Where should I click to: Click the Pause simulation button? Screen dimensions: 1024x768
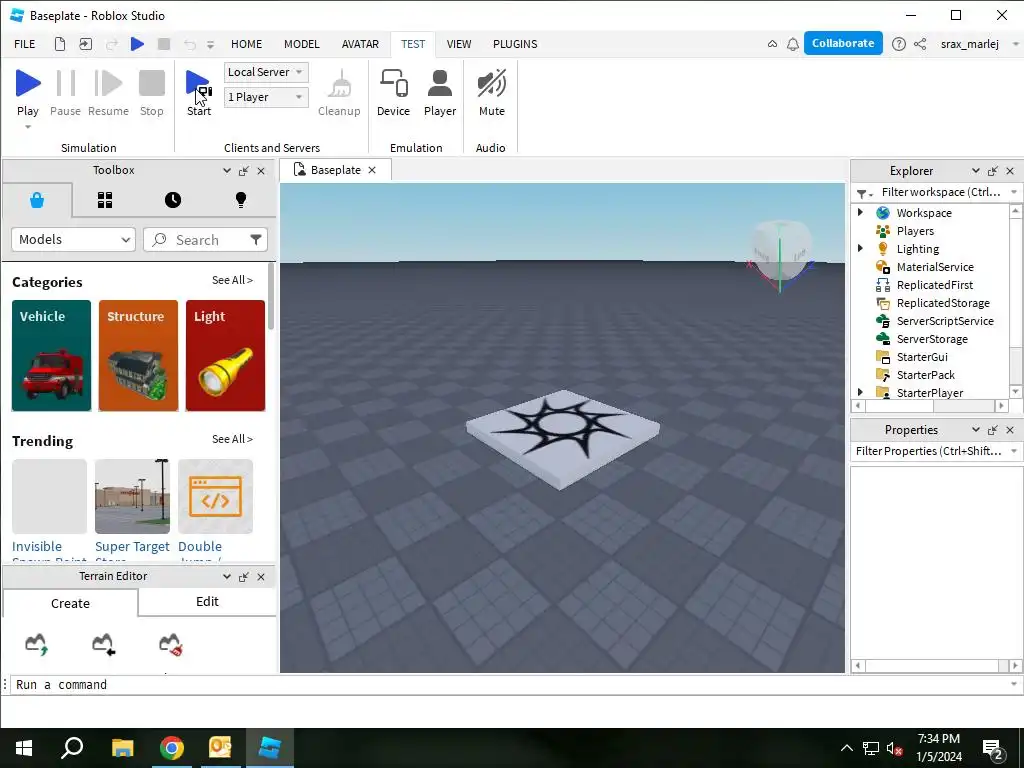[x=65, y=93]
